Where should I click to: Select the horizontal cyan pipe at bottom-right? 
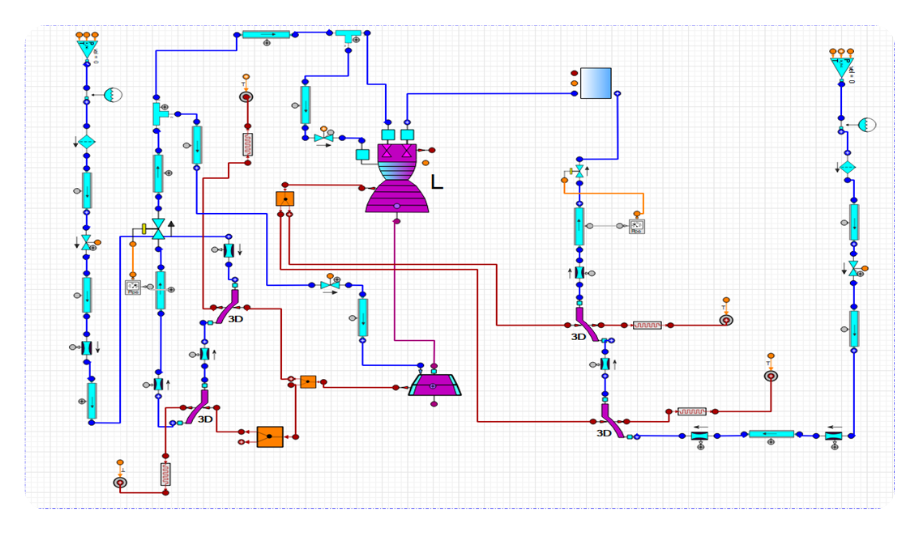[x=771, y=435]
